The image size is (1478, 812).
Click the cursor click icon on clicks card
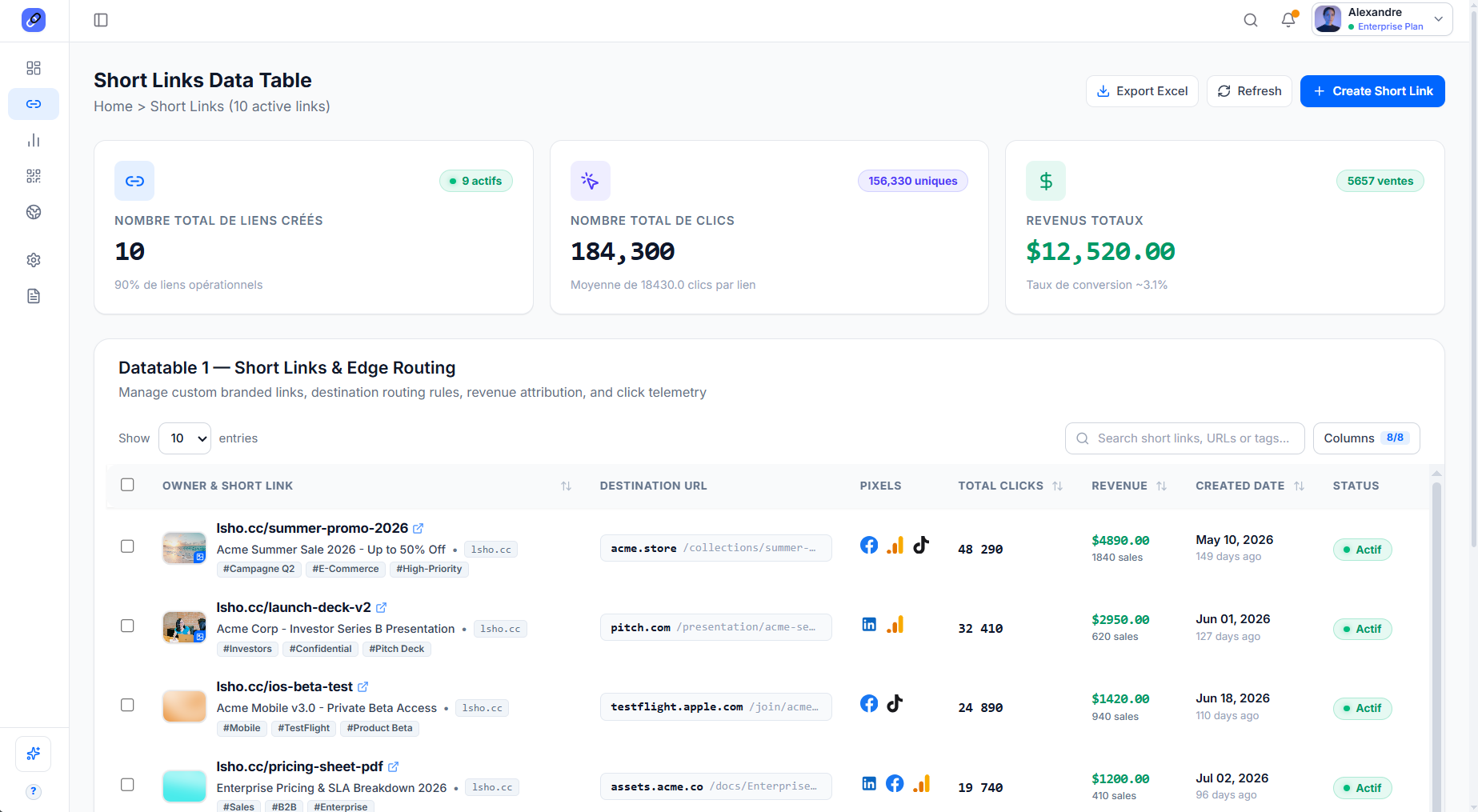coord(591,181)
